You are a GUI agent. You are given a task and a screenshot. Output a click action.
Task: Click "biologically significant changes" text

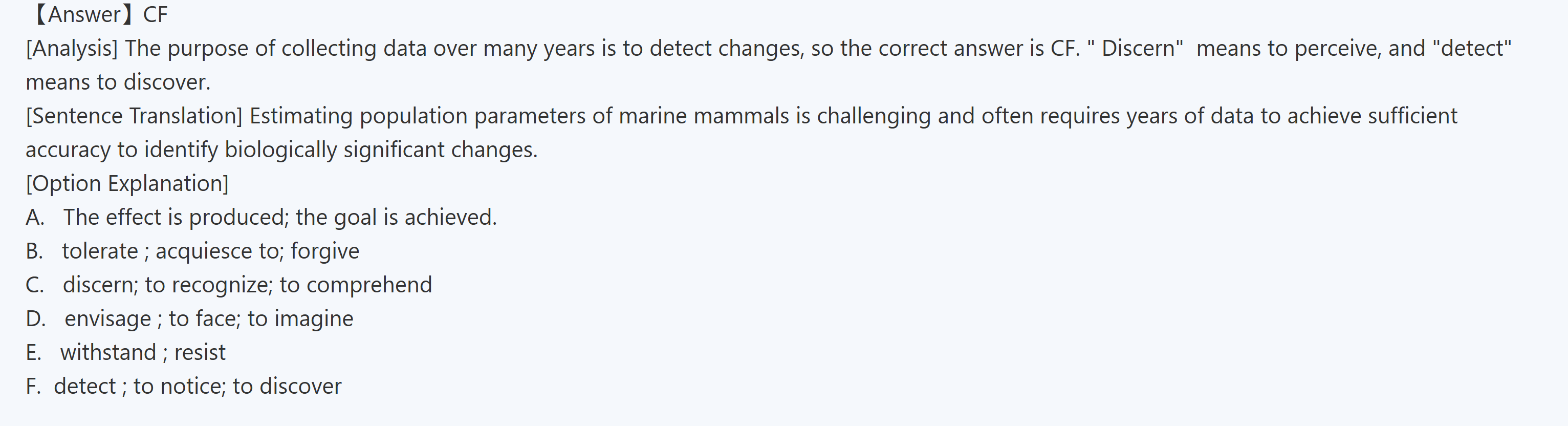coord(381,150)
